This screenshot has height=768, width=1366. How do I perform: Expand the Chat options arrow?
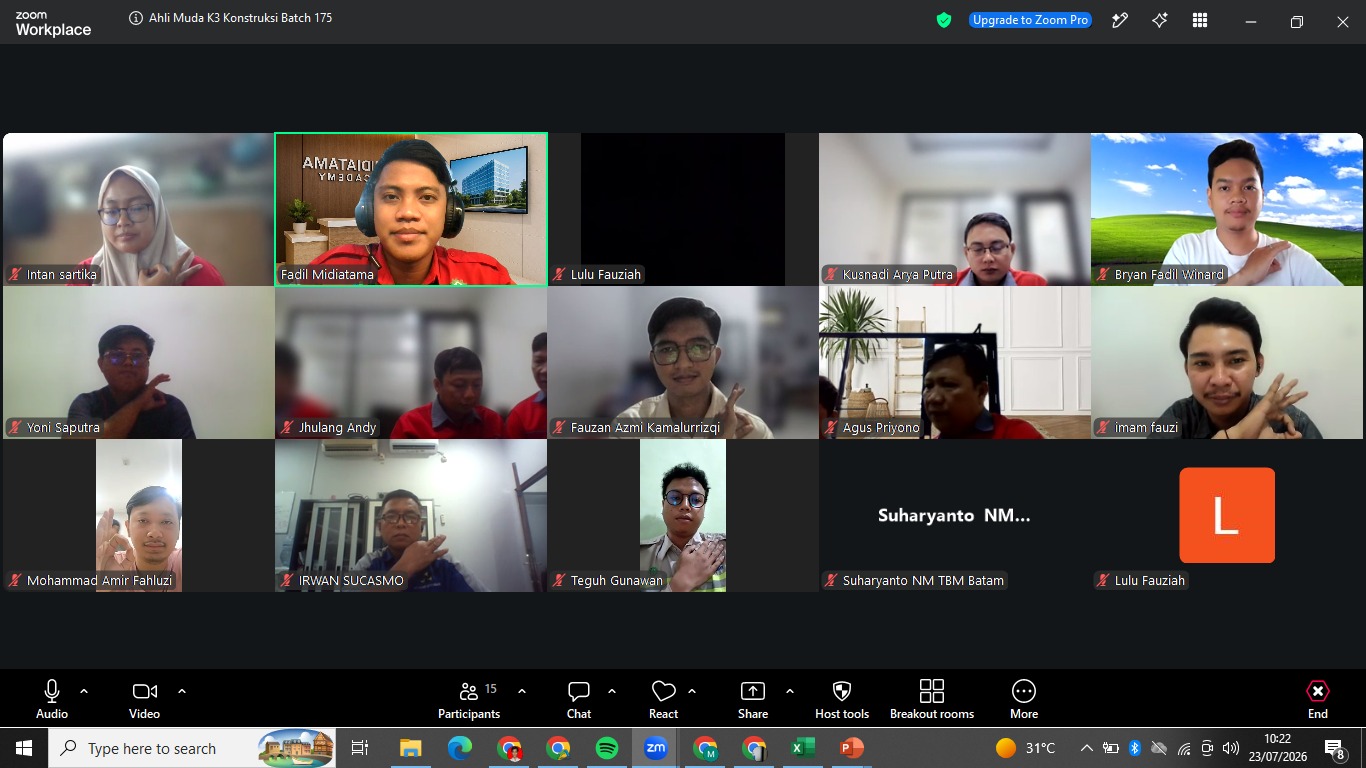(x=612, y=691)
